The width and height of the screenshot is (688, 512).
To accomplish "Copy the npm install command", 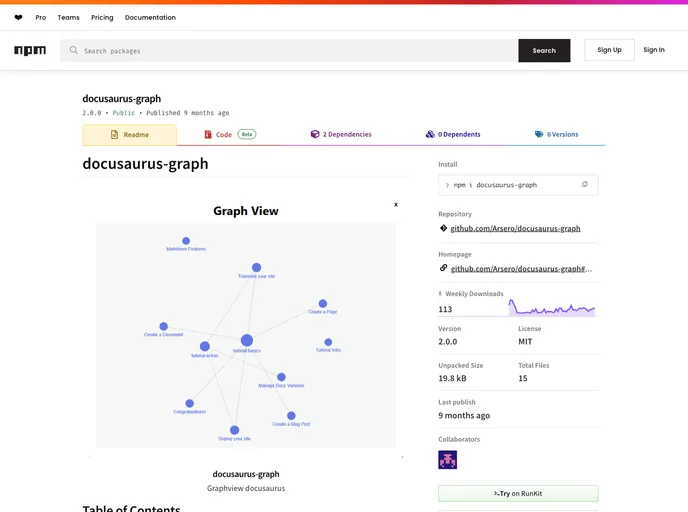I will pos(584,184).
